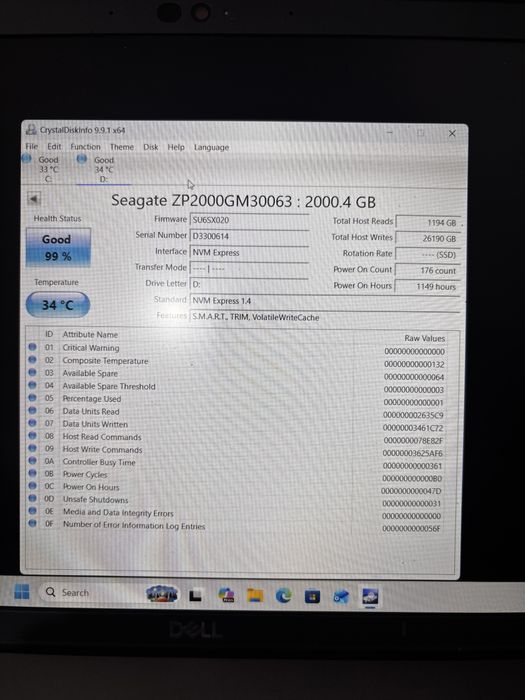Click the Standard field NVM Express 1.4
Screen dimensions: 525x700
tap(325, 301)
